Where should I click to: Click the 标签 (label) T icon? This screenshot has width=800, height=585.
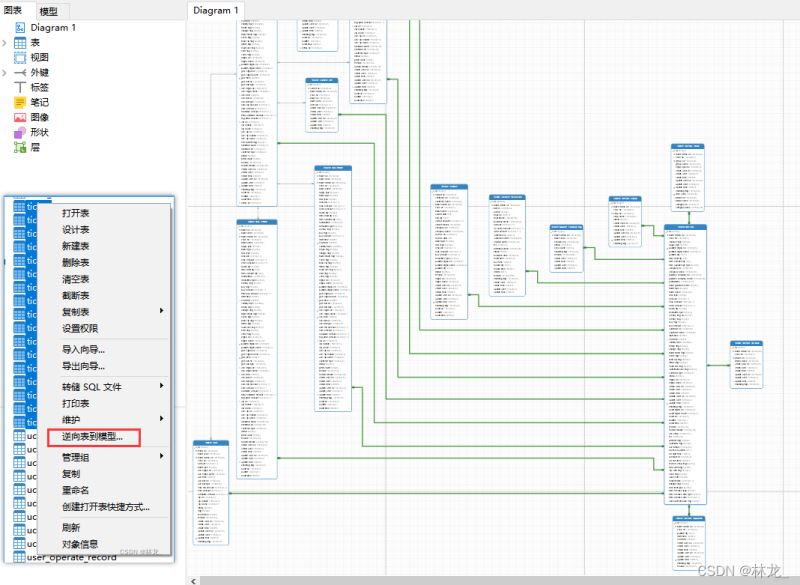pyautogui.click(x=20, y=87)
